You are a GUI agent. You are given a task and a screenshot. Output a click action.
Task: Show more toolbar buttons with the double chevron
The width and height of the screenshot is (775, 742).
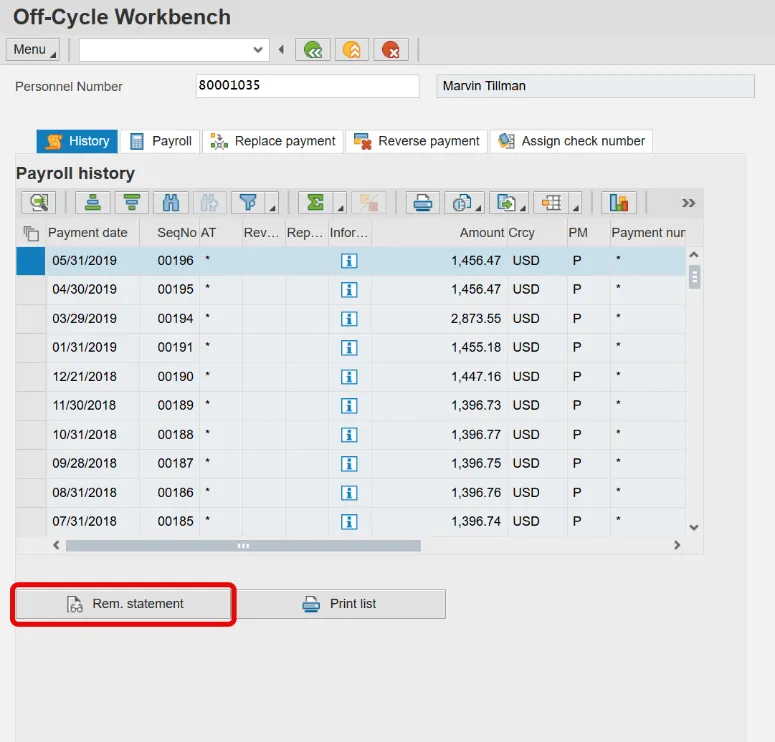pos(688,202)
